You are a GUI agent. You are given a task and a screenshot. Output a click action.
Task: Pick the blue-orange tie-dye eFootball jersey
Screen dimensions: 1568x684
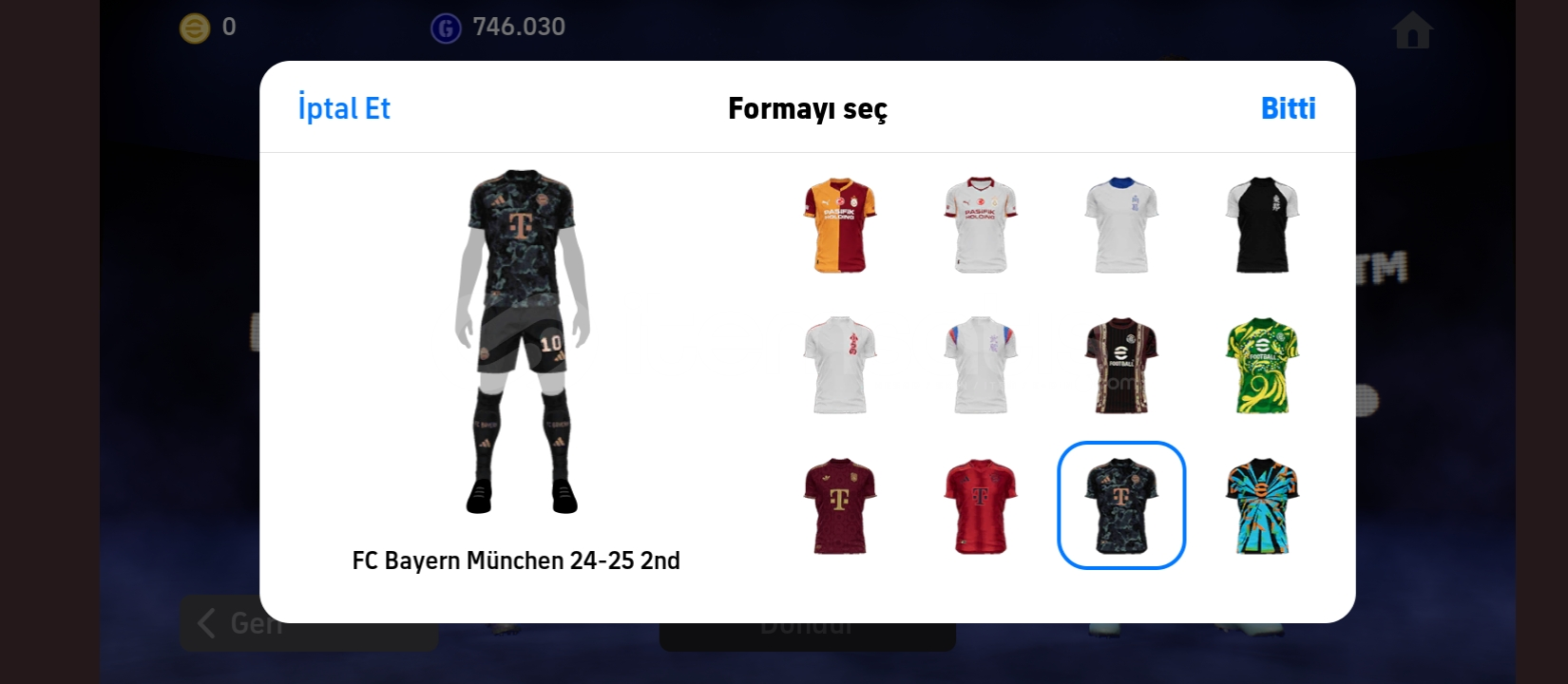1262,506
